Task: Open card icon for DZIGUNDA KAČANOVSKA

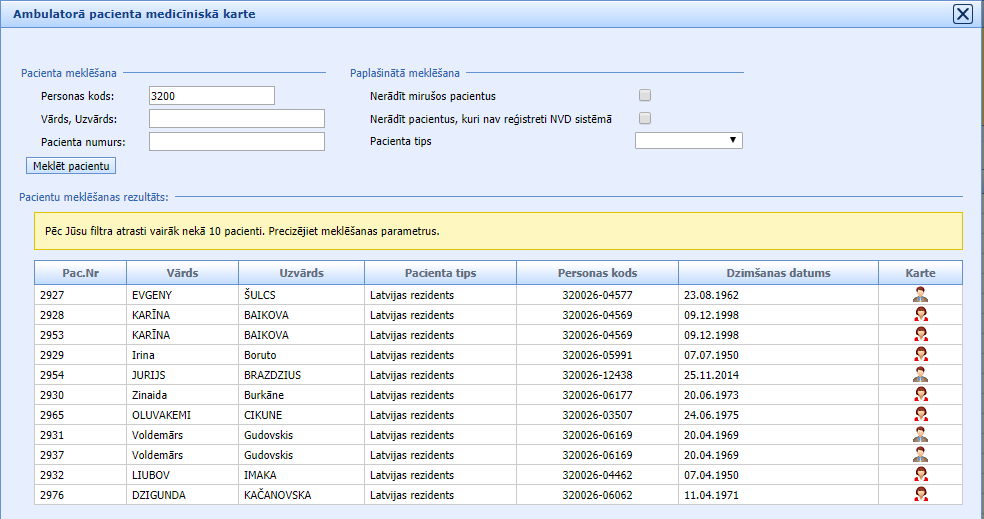Action: click(920, 494)
